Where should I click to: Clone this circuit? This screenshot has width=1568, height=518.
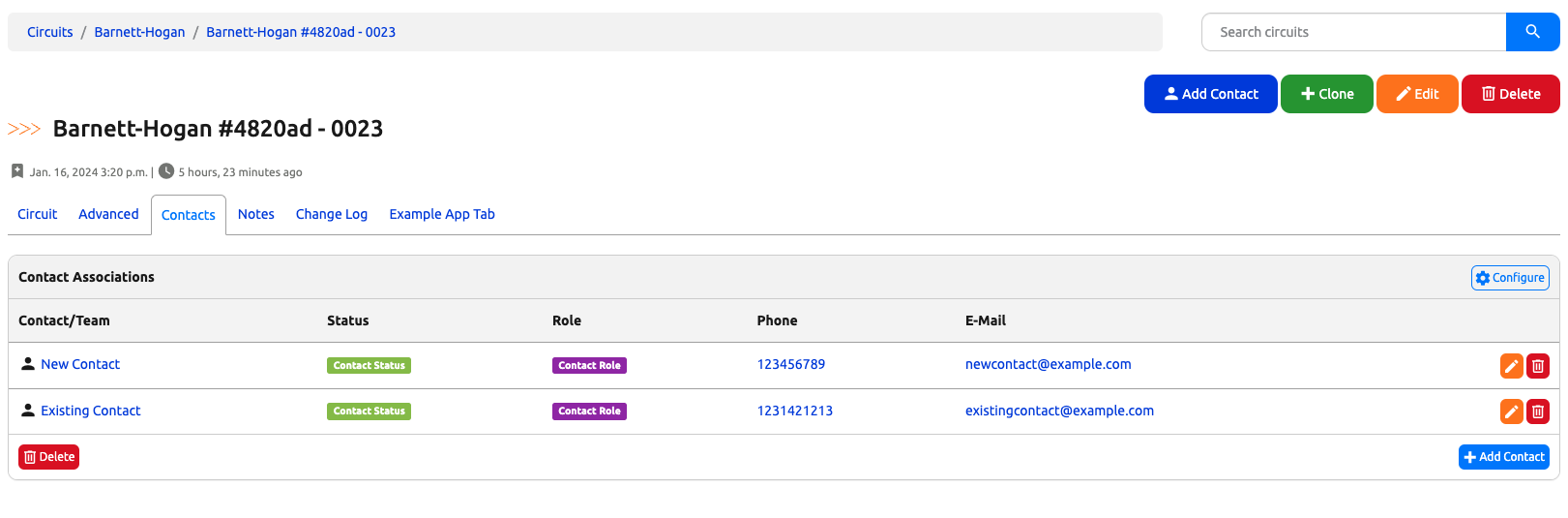1326,94
